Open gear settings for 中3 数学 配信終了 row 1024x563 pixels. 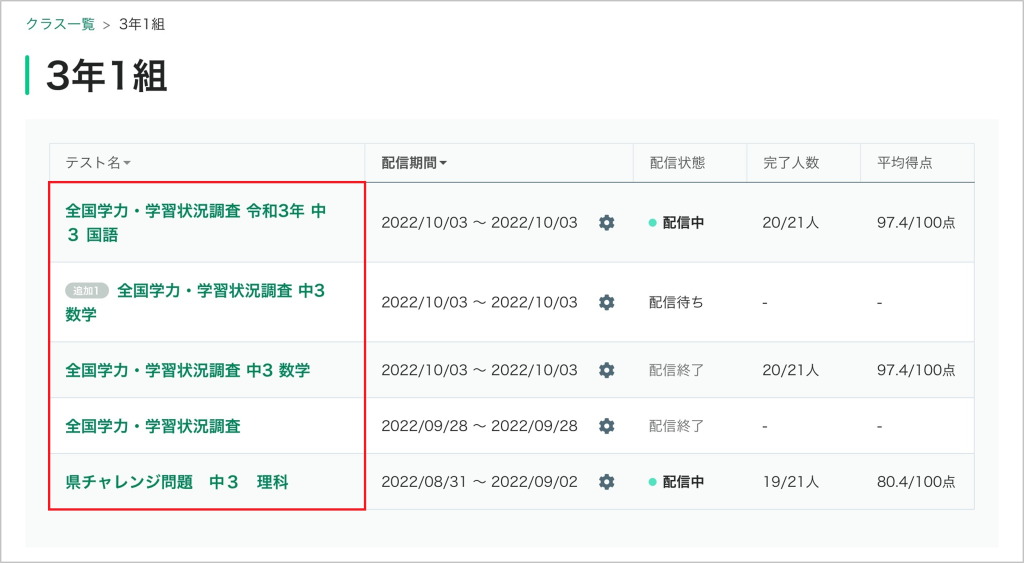click(x=607, y=370)
